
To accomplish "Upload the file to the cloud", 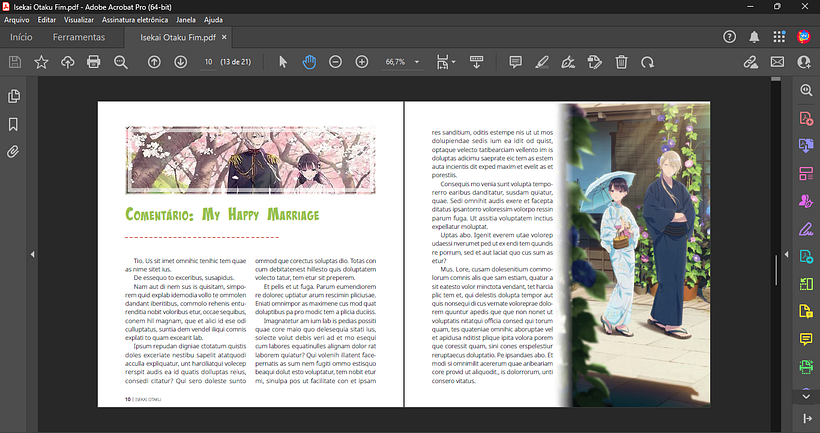I will tap(67, 62).
